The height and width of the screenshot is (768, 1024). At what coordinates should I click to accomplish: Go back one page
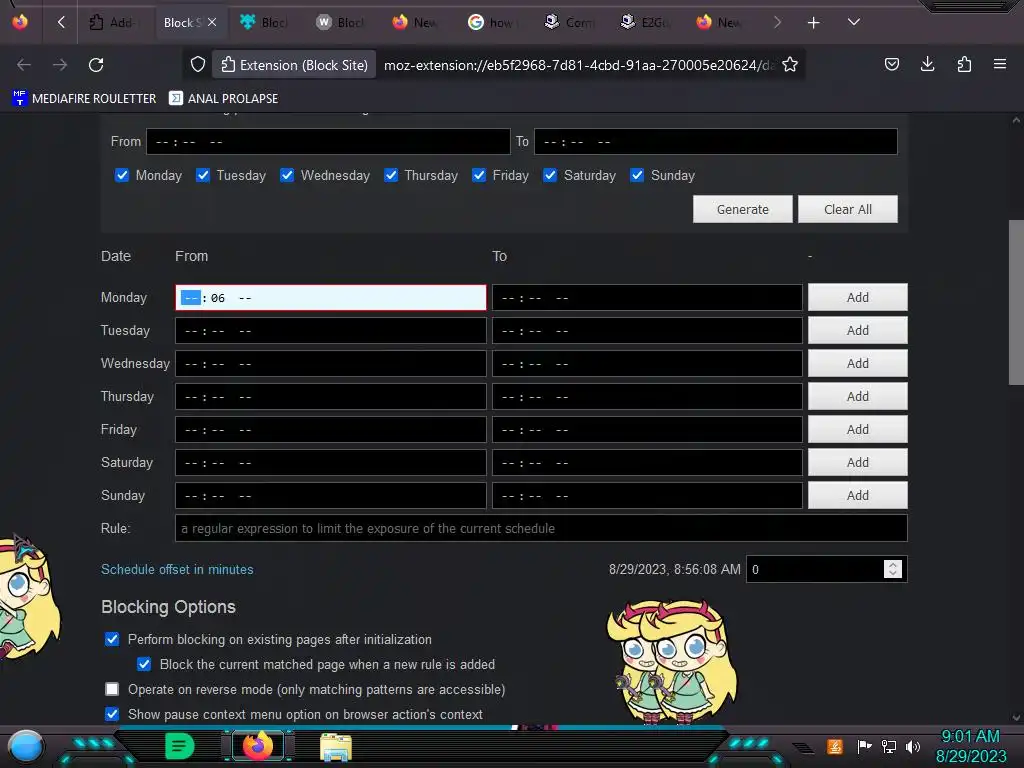(x=24, y=65)
